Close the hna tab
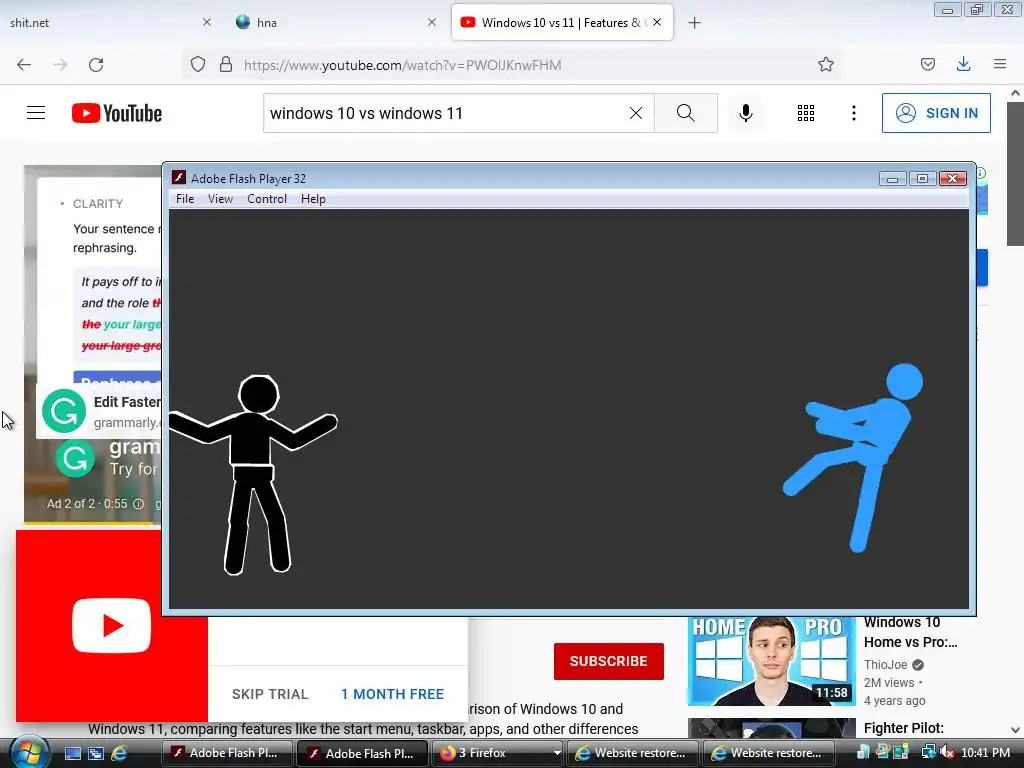 432,22
